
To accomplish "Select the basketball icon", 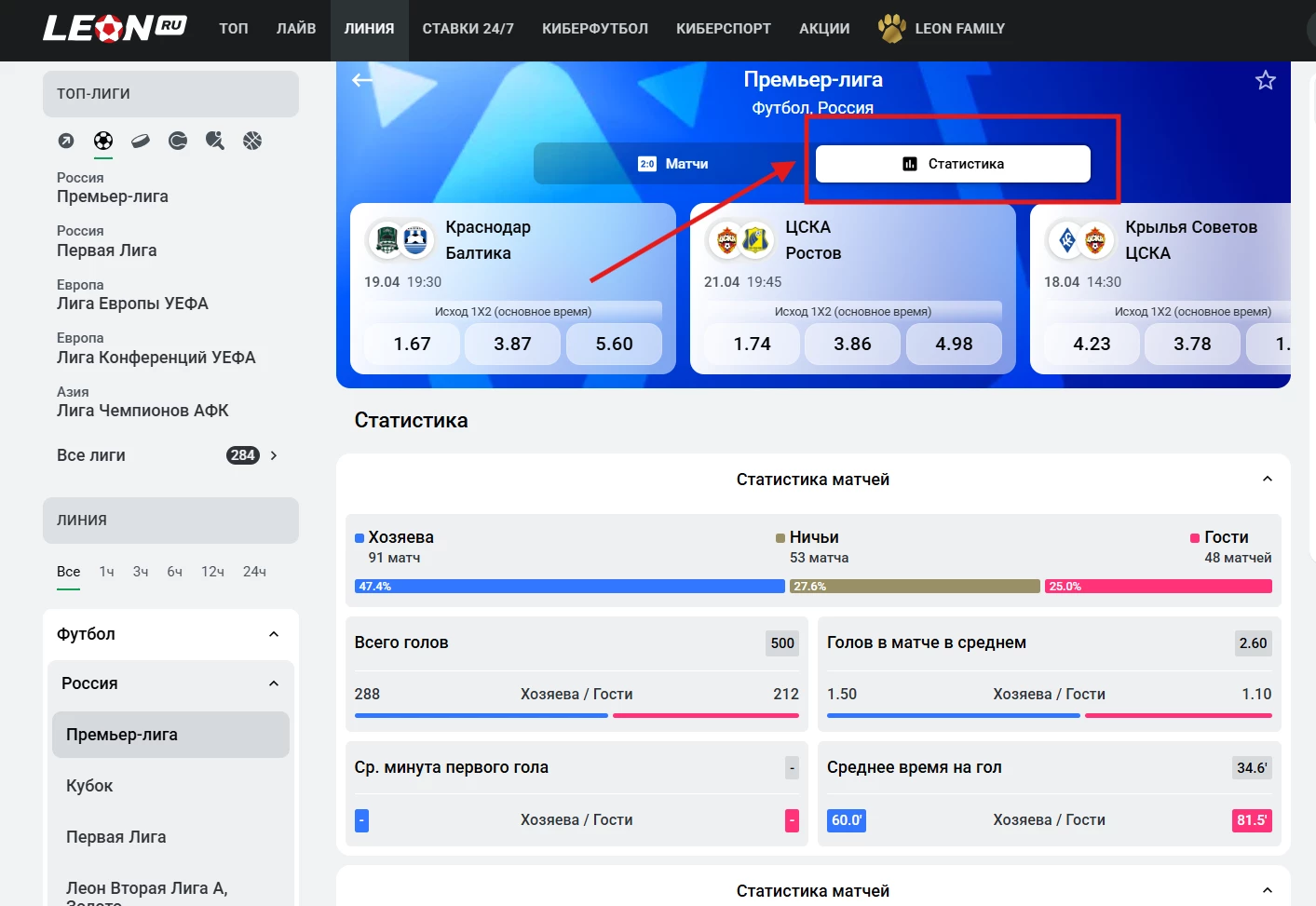I will point(252,141).
